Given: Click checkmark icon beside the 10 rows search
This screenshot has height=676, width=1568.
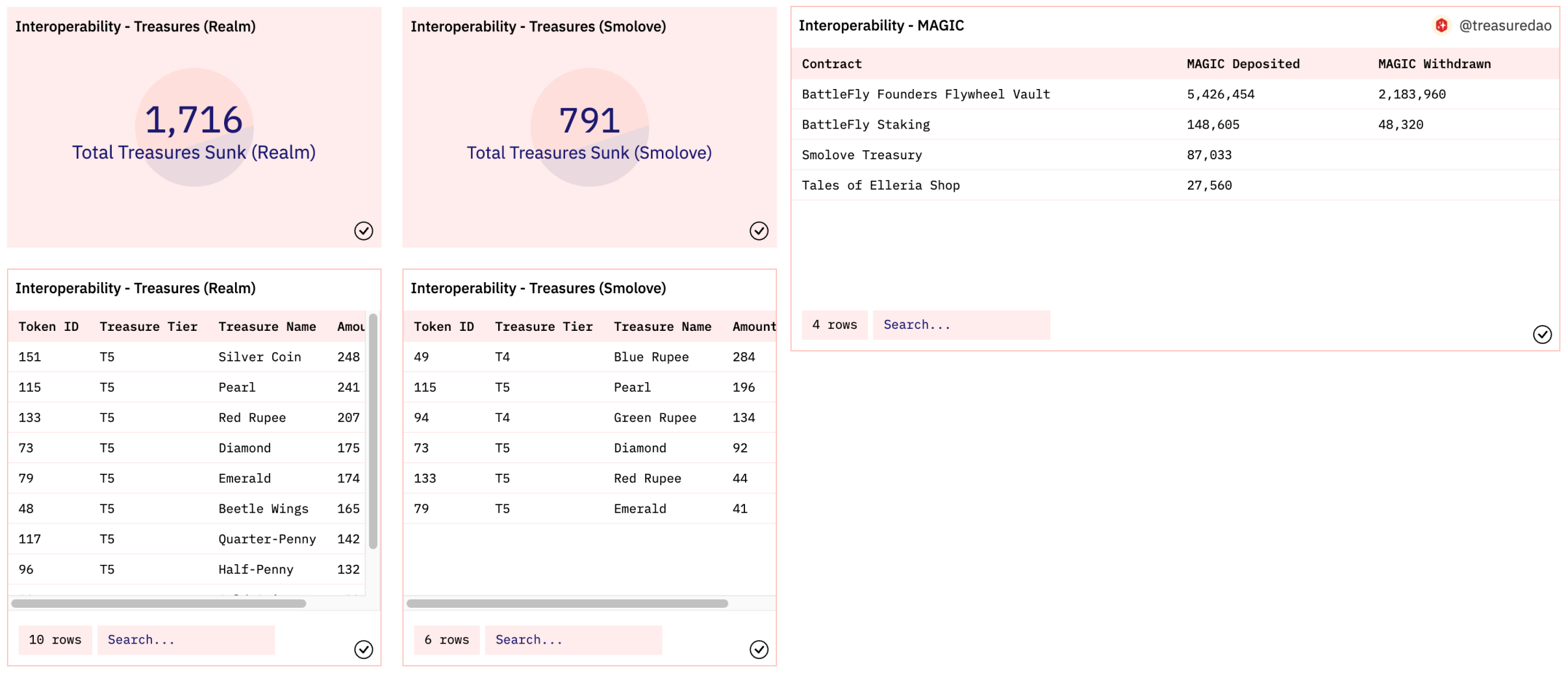Looking at the screenshot, I should point(363,649).
